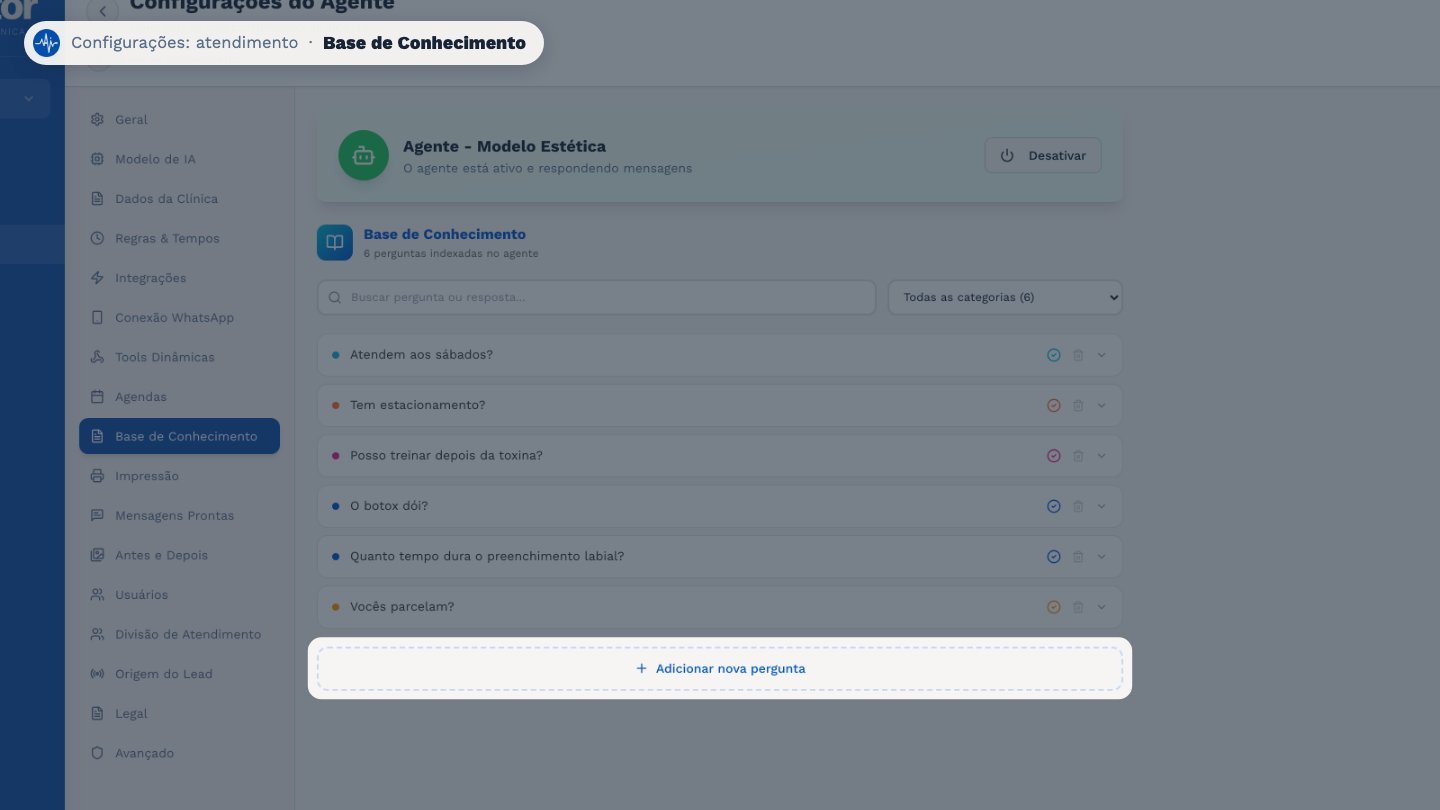Screen dimensions: 1440x810
Task: Click the Desativar button
Action: pyautogui.click(x=1043, y=156)
